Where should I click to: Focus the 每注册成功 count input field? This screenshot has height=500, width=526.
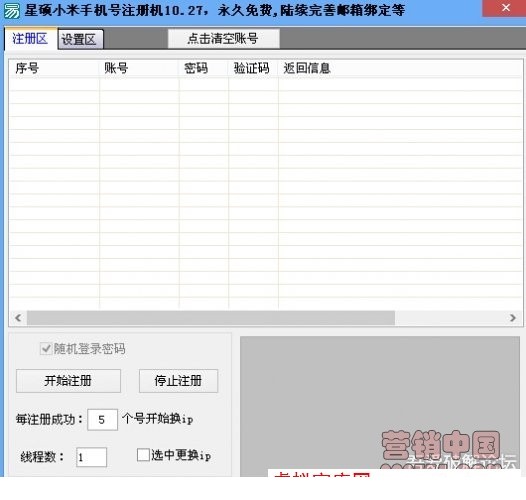coord(102,419)
